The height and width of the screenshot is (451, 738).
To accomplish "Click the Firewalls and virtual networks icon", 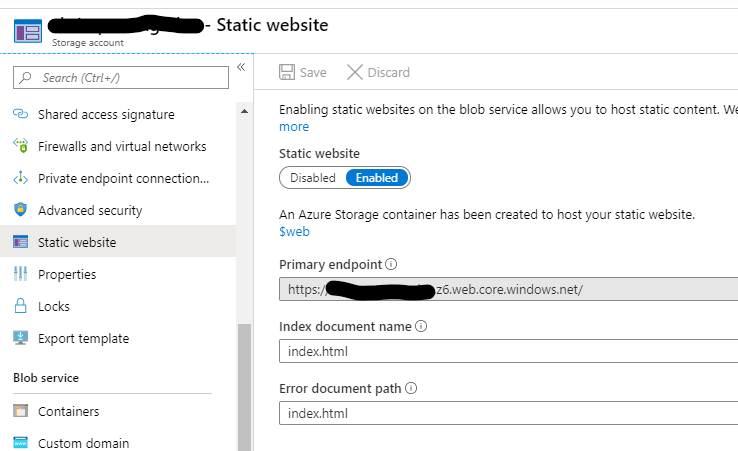I will (x=20, y=146).
